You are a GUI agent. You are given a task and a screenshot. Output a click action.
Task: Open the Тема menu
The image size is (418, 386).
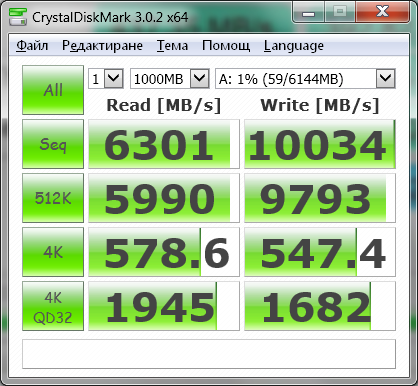click(172, 46)
